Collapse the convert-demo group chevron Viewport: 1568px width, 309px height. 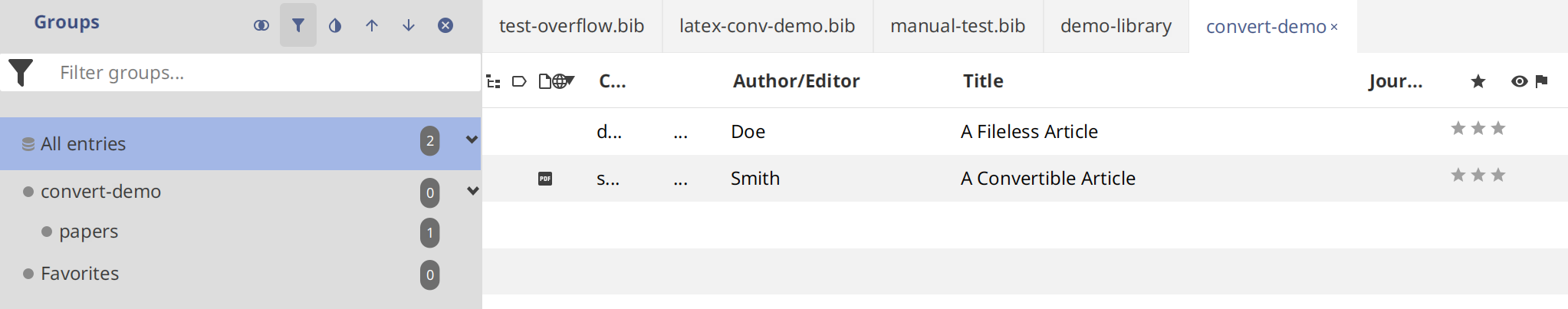pyautogui.click(x=473, y=190)
